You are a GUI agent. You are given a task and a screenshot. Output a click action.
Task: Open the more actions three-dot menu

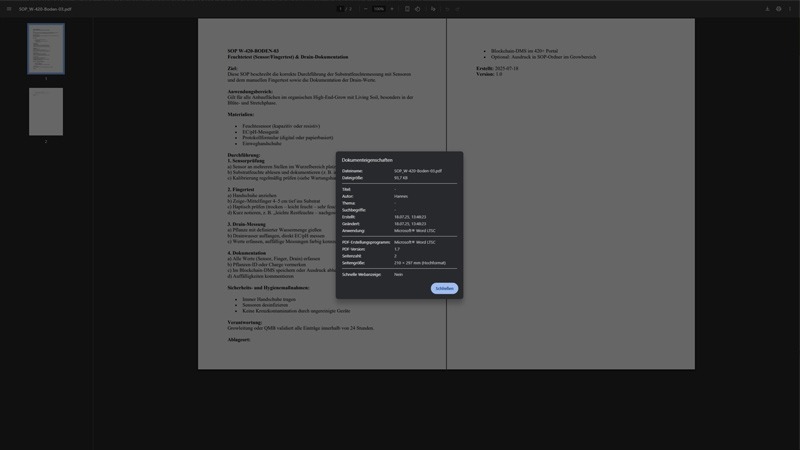790,9
